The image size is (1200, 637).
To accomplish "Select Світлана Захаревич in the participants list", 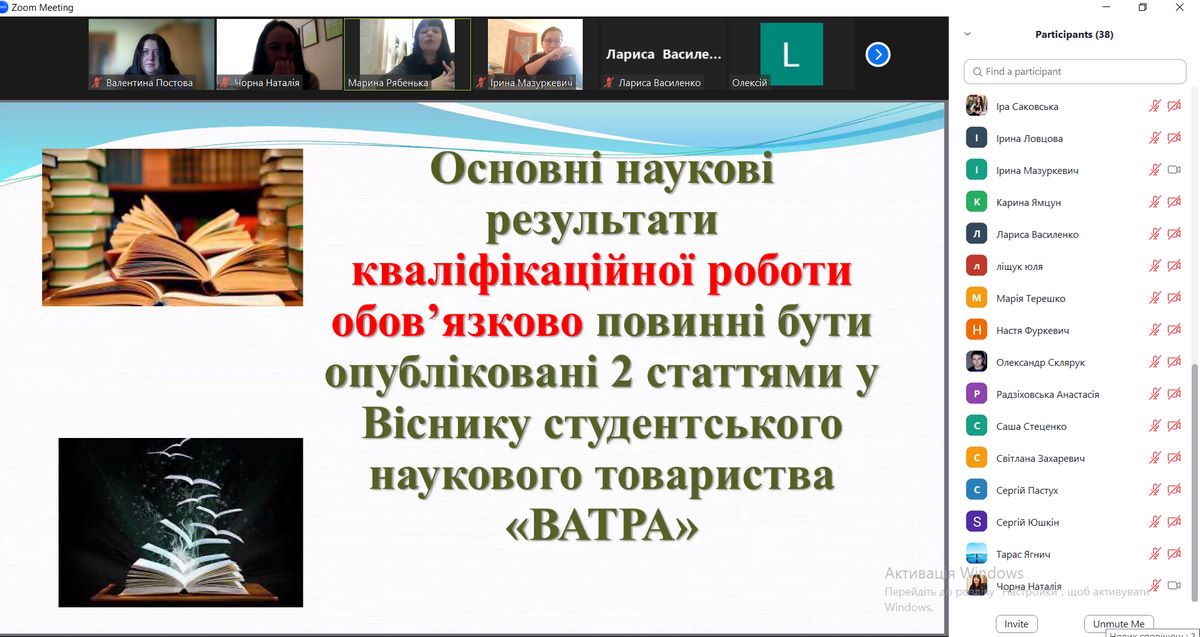I will tap(1040, 458).
